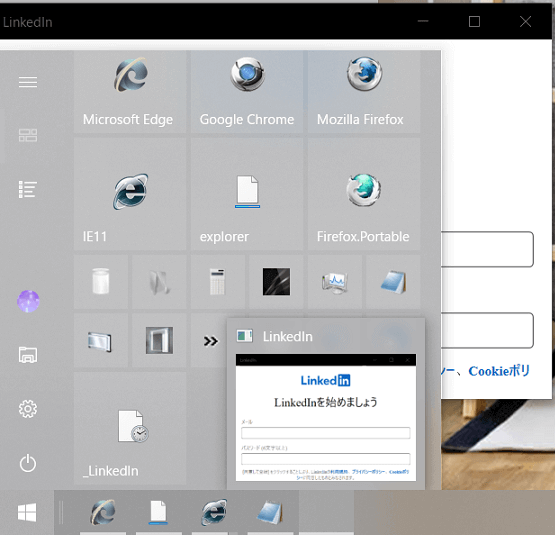This screenshot has height=535, width=555.
Task: Open the gray folded-paper small tile
Action: coord(159,282)
